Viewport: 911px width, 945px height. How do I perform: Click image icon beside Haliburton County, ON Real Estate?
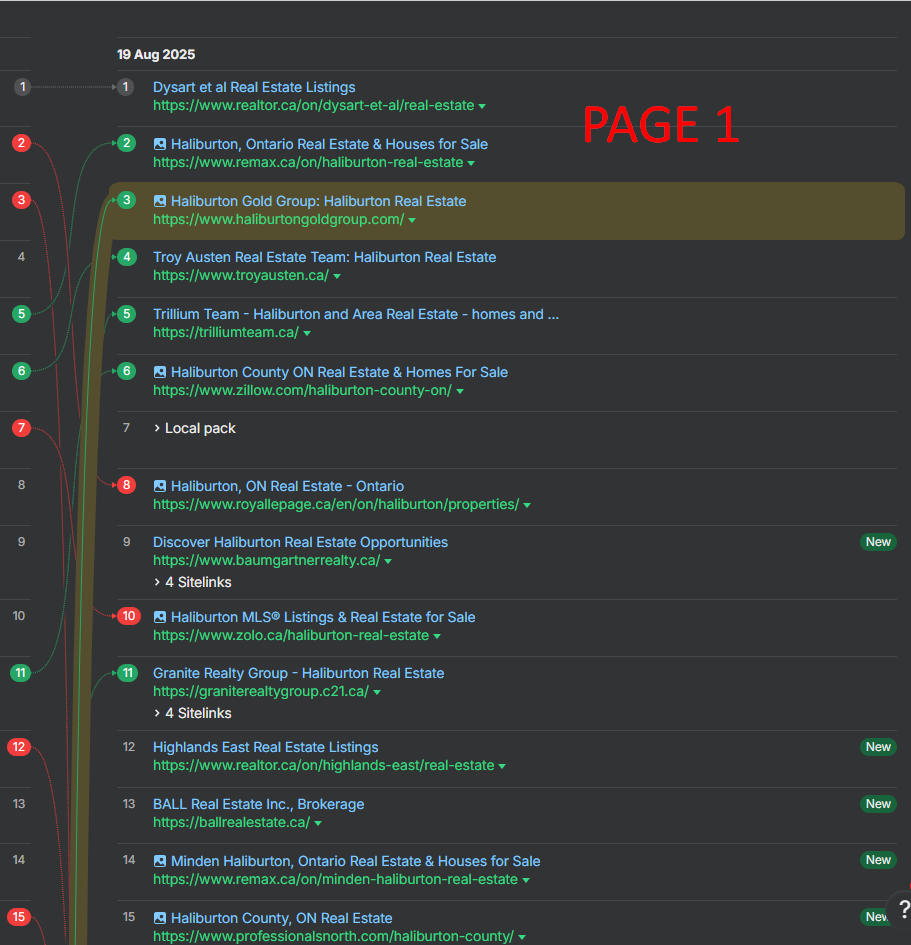(x=160, y=918)
